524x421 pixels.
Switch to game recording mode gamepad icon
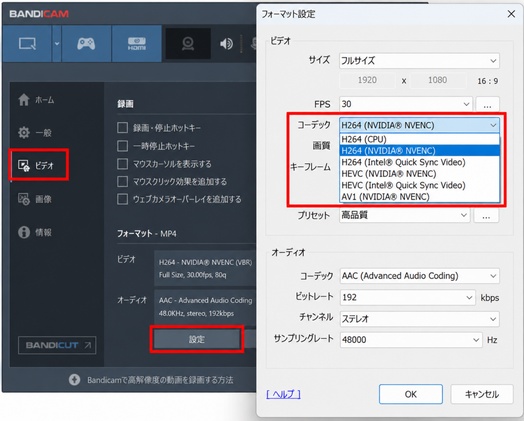click(86, 43)
